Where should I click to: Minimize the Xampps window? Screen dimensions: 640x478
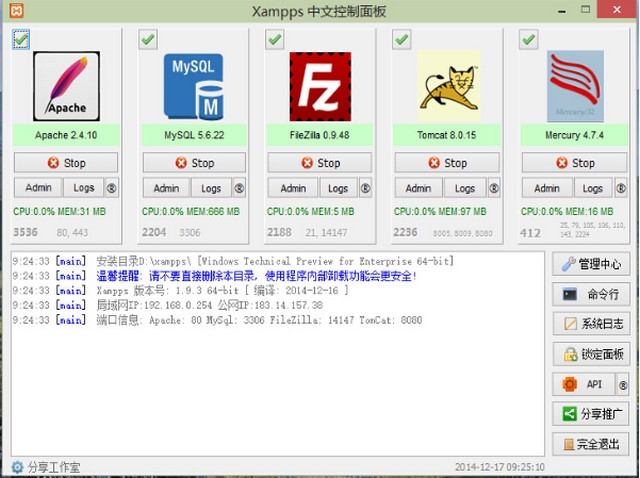tap(562, 10)
